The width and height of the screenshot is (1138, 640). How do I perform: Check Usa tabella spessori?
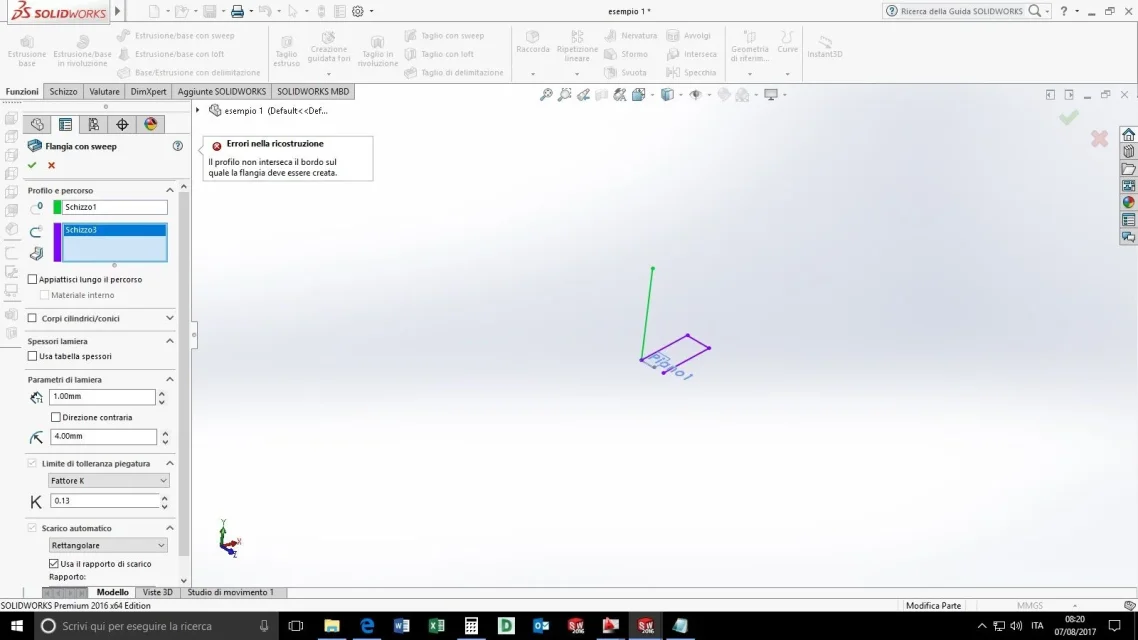pyautogui.click(x=32, y=356)
